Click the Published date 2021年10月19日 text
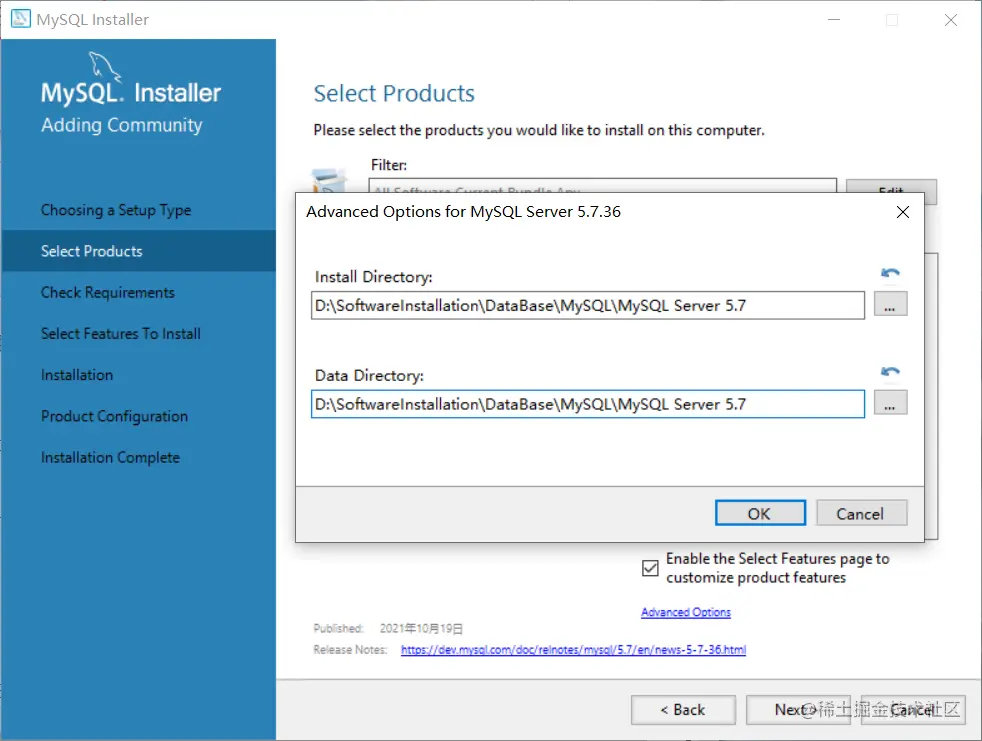 [421, 628]
